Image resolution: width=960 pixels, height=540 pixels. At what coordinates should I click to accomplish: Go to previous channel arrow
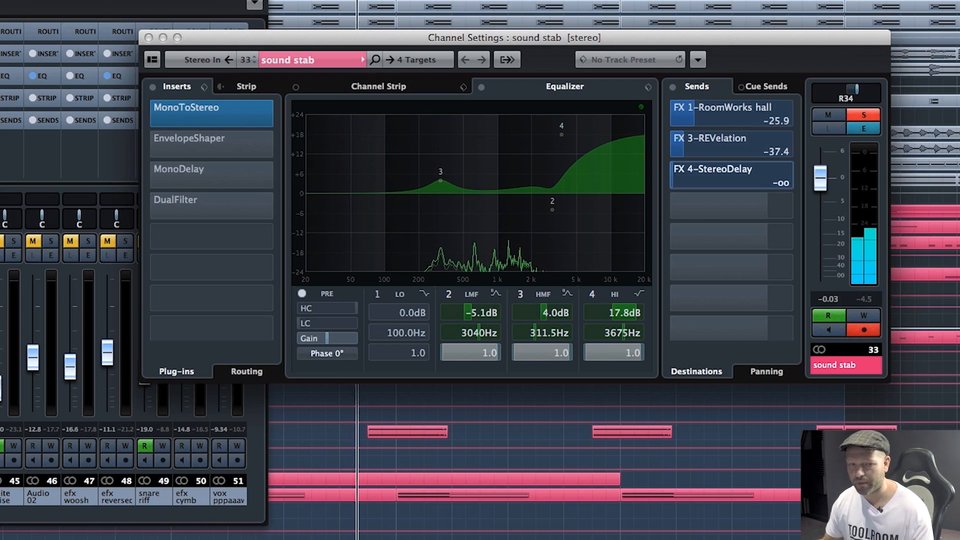coord(465,59)
